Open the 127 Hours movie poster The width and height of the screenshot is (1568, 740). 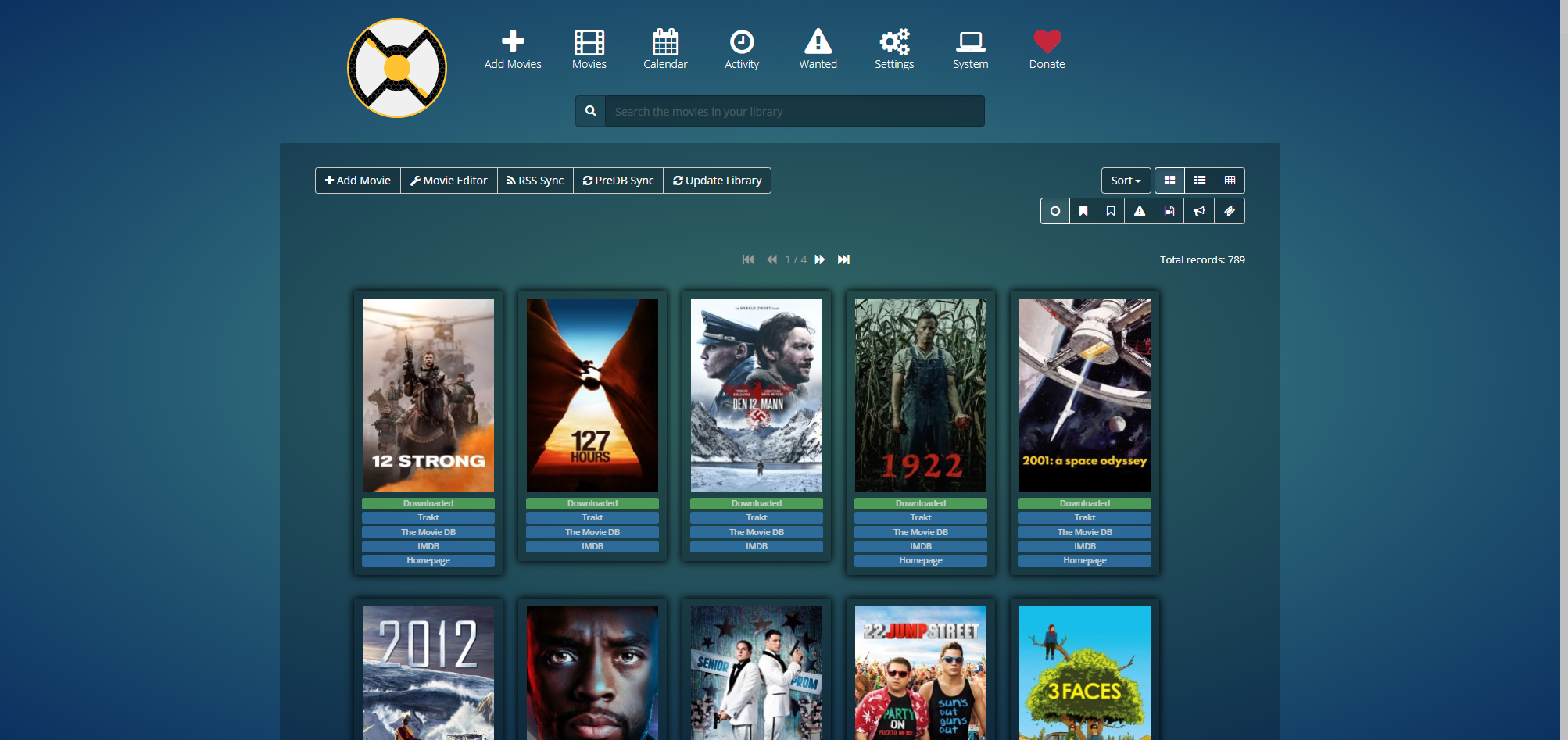[592, 395]
